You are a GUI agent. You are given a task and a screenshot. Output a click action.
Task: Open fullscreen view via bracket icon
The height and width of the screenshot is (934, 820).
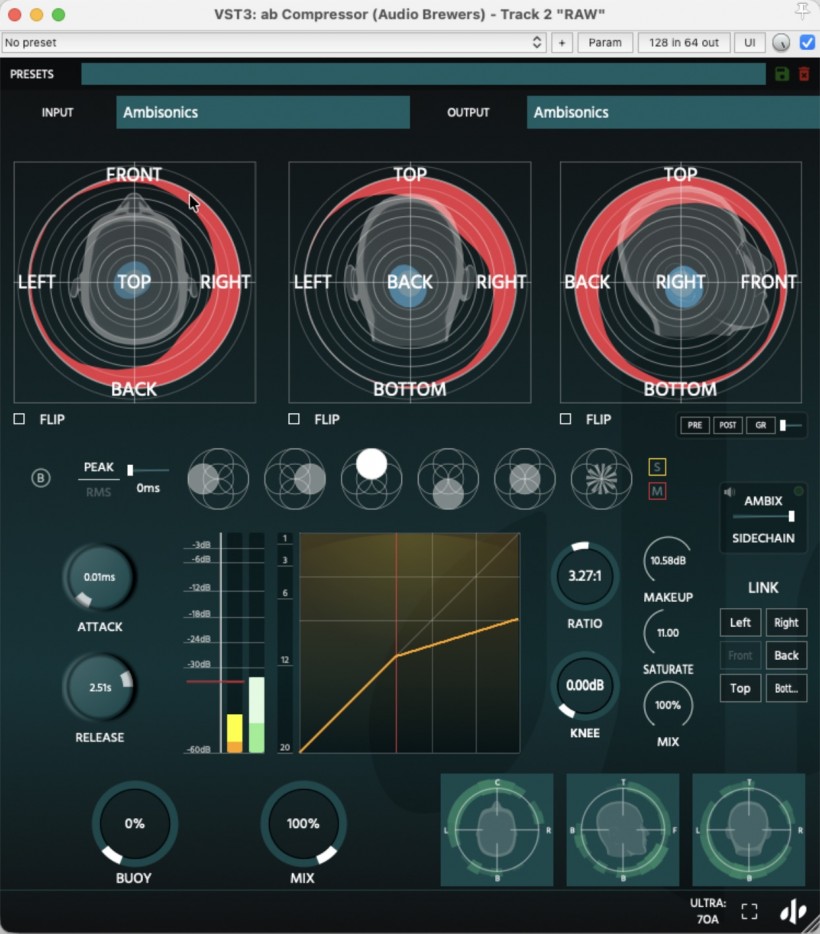(x=749, y=911)
